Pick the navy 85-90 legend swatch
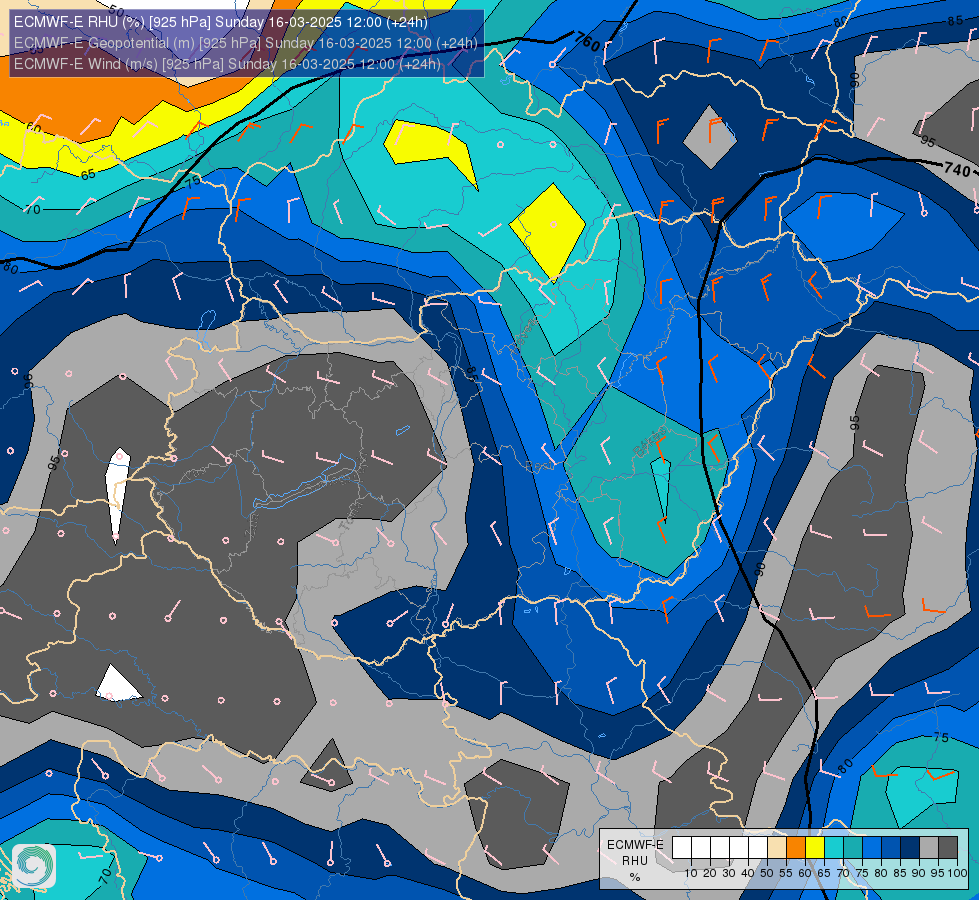The height and width of the screenshot is (900, 979). tap(910, 848)
